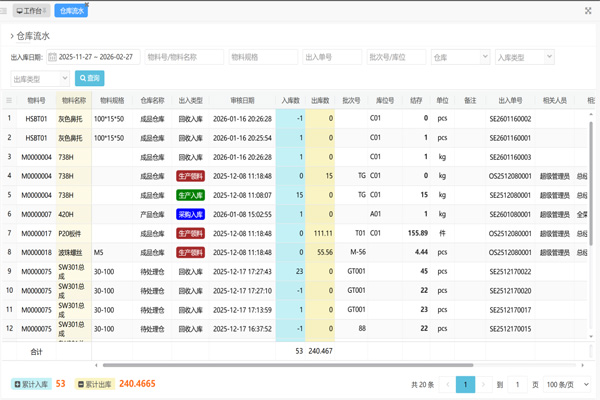The image size is (600, 400).
Task: Click the date range field 2025-11-27 ~ 2026-02-27
Action: (93, 57)
